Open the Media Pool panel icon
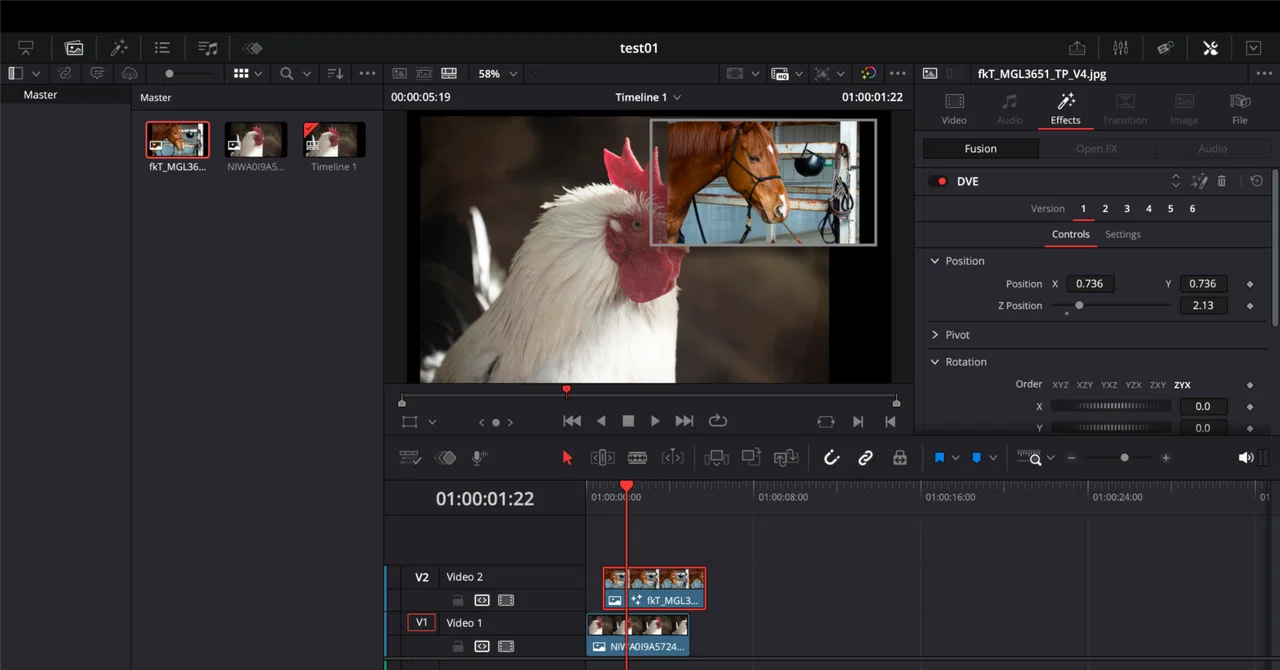Image resolution: width=1280 pixels, height=670 pixels. pos(74,48)
